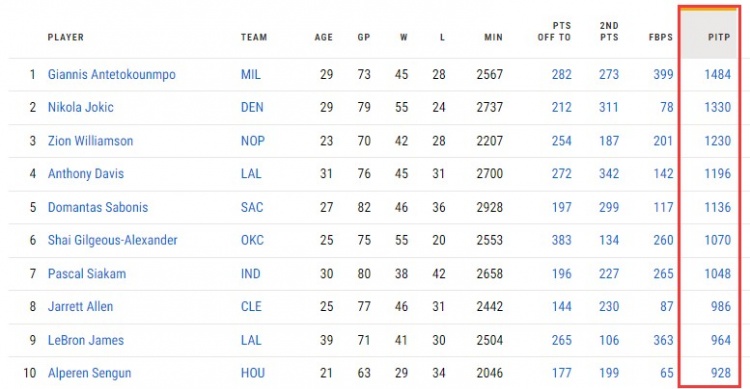Screen dimensions: 750x389
Task: Click the HOU team link
Action: point(252,373)
